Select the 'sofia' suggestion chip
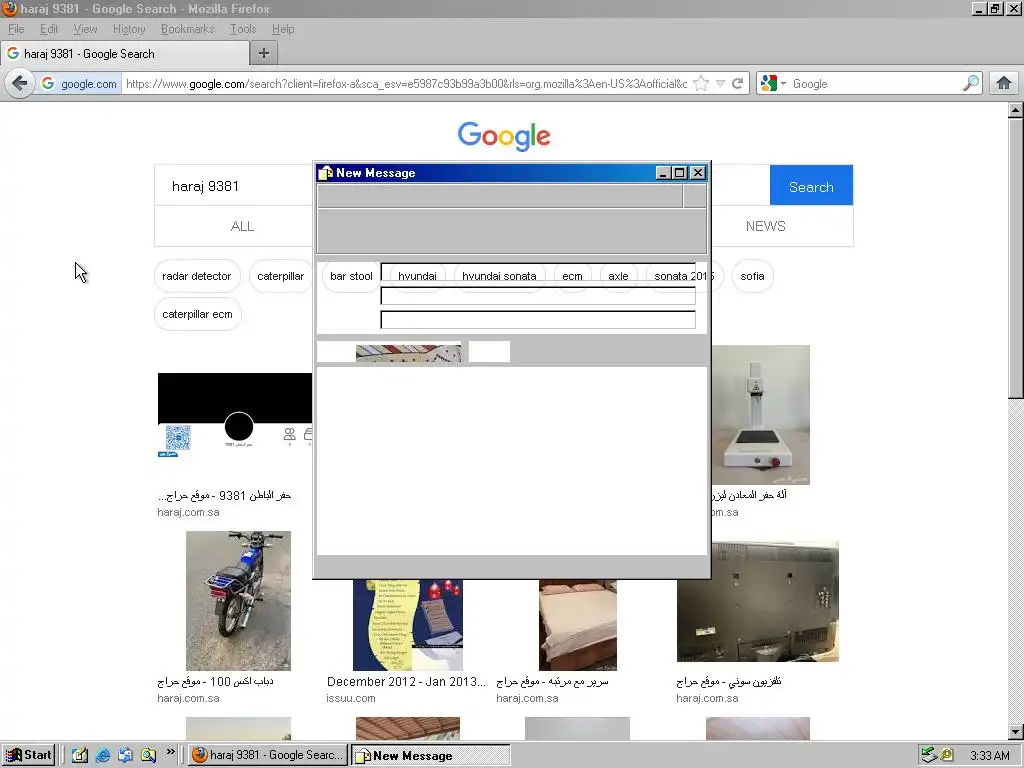 point(752,276)
